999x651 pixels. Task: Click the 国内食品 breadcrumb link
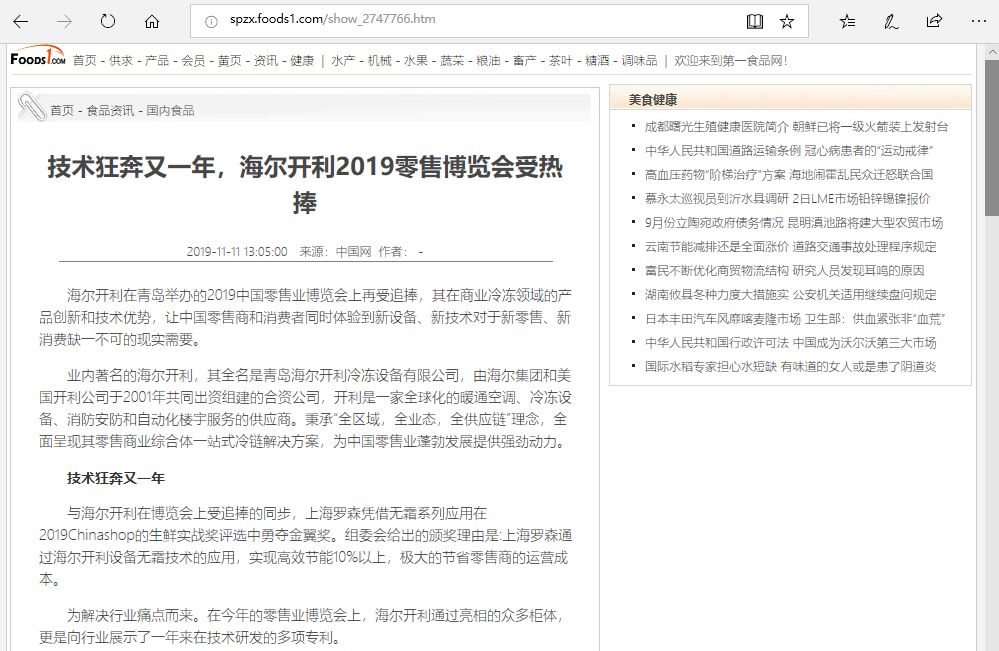point(170,110)
